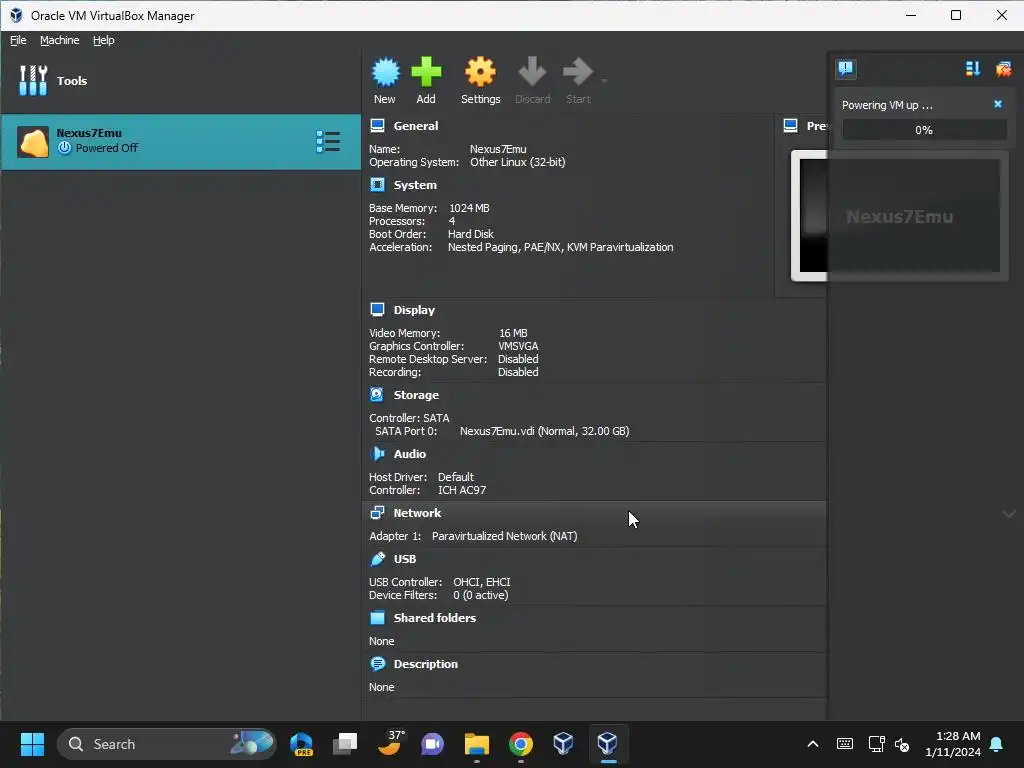Open the Machine menu
1024x768 pixels.
click(x=59, y=40)
